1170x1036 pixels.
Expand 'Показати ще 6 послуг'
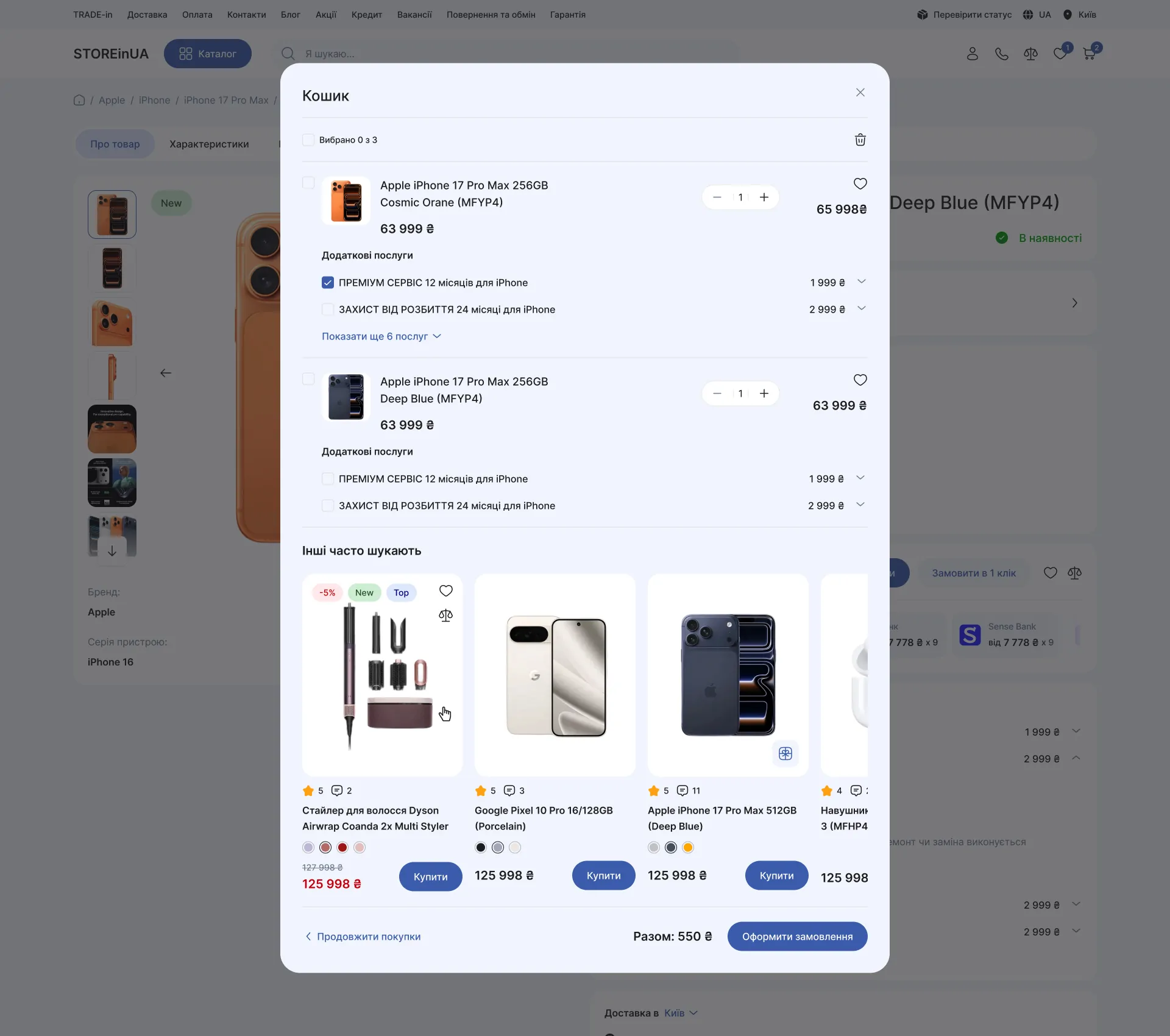381,336
